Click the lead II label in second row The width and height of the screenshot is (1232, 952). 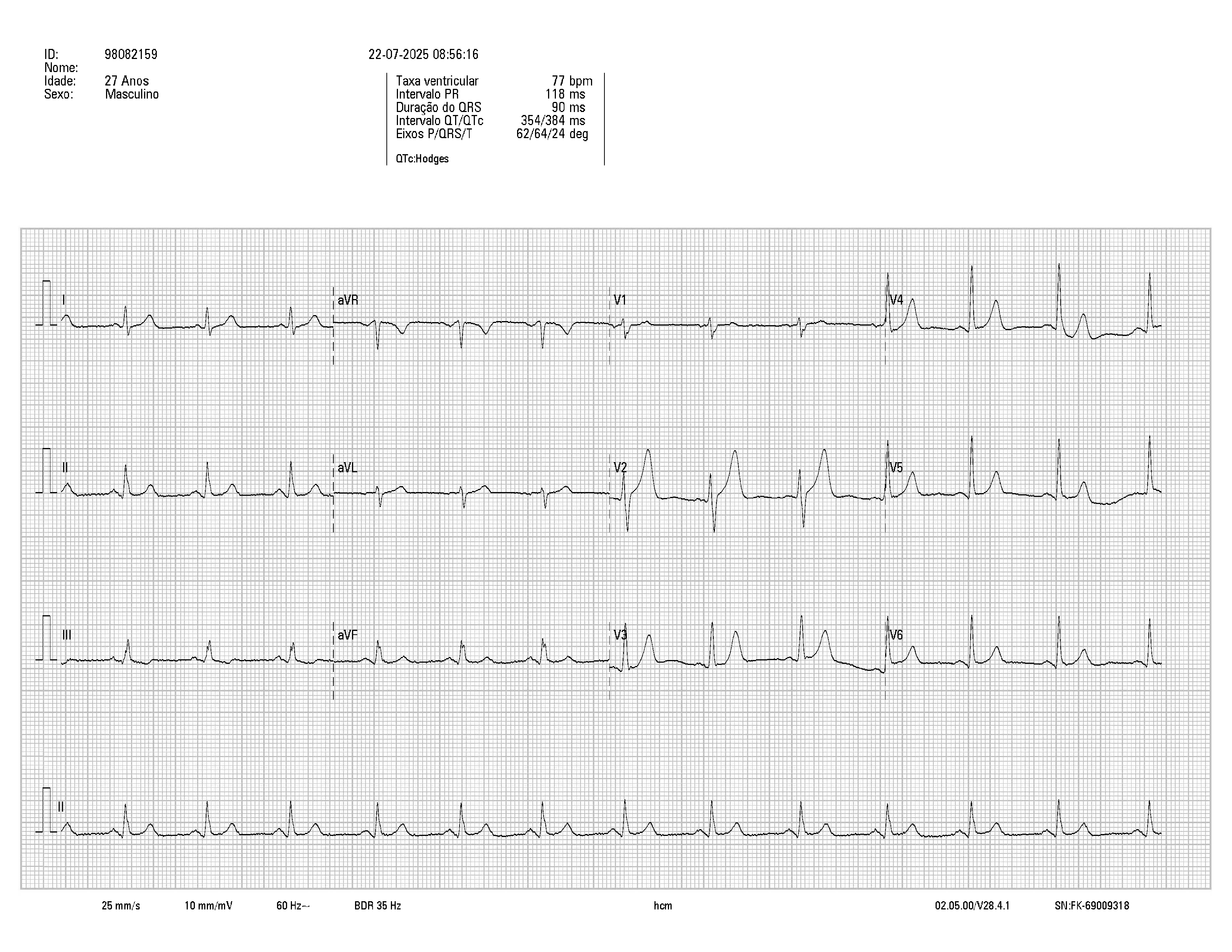(x=65, y=467)
